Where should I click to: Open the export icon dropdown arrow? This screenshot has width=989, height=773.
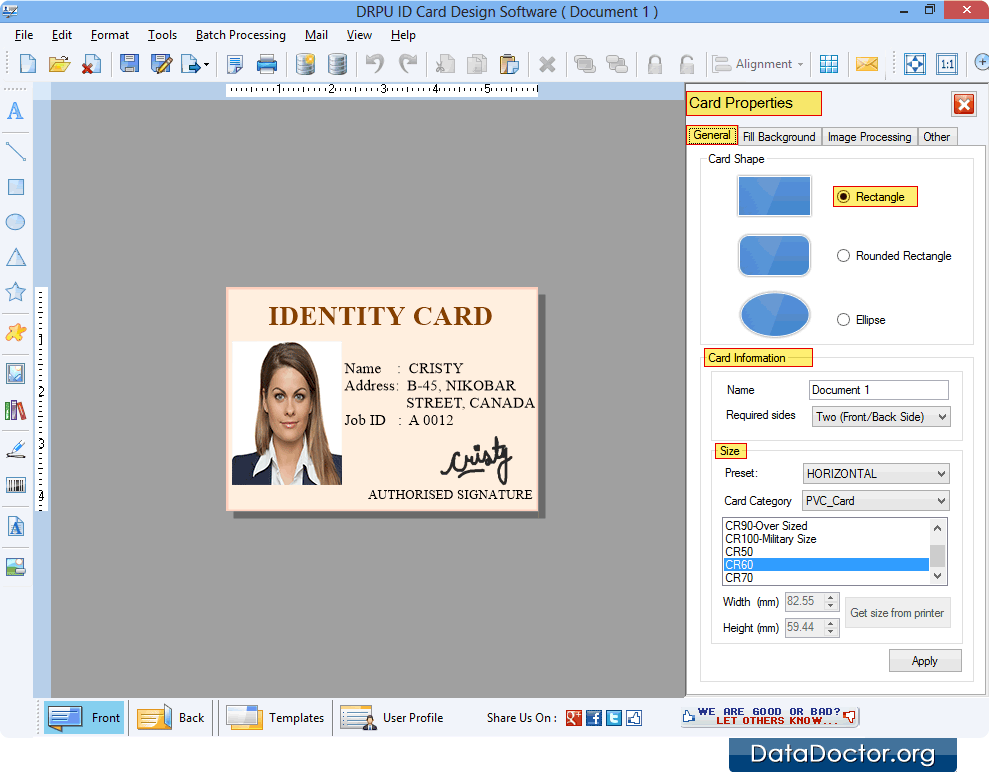[206, 64]
